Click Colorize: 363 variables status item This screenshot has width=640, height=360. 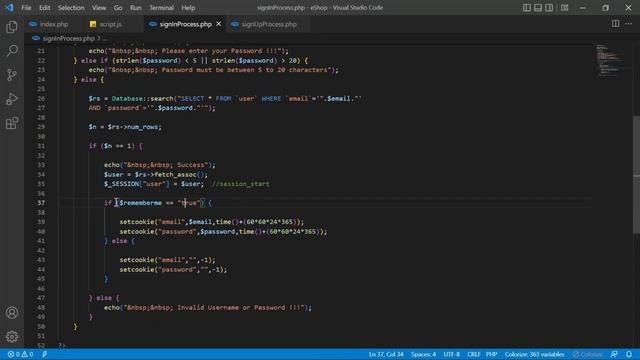pyautogui.click(x=534, y=354)
